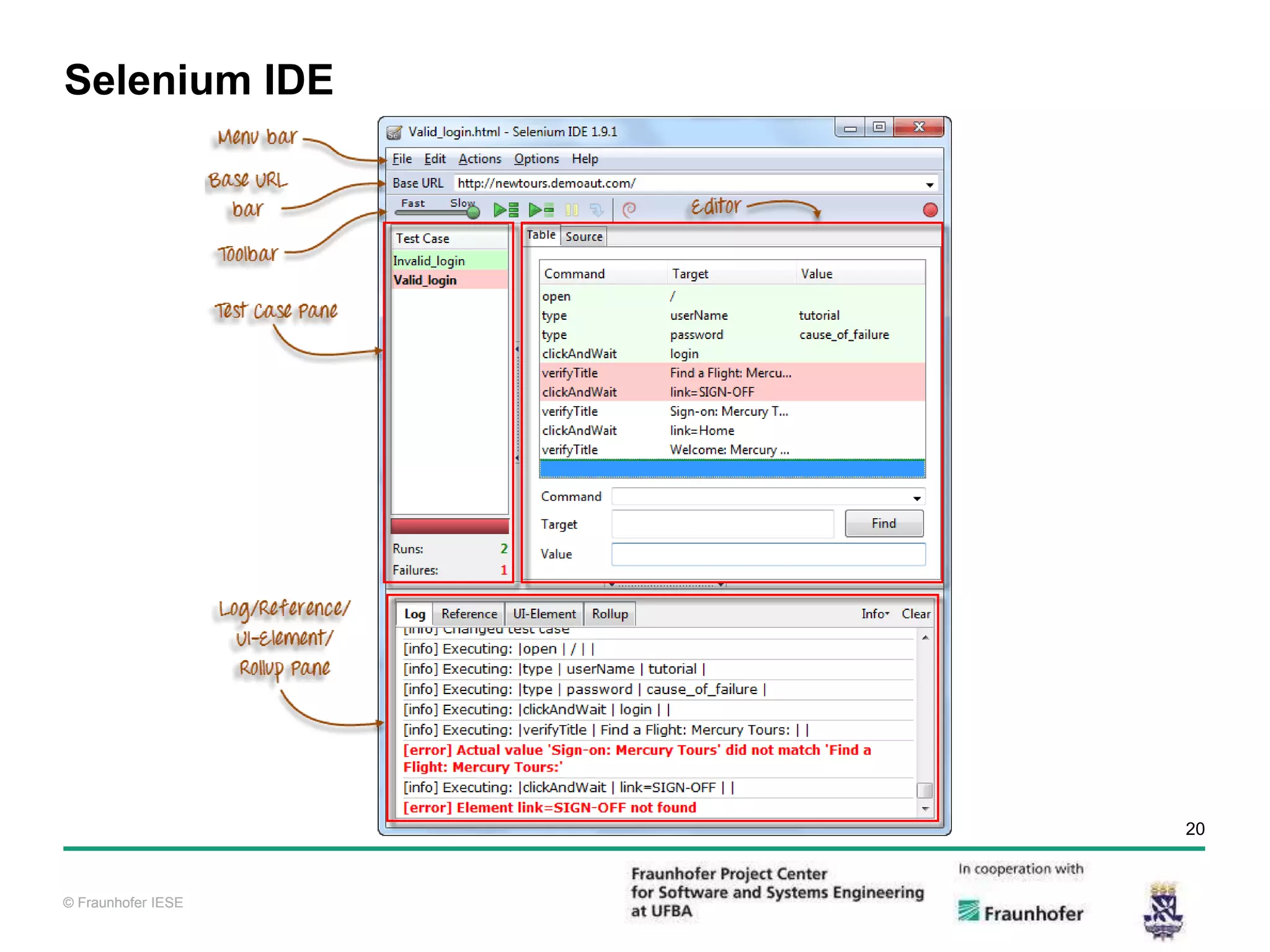
Task: Select the Invalid_login test case
Action: tap(450, 261)
